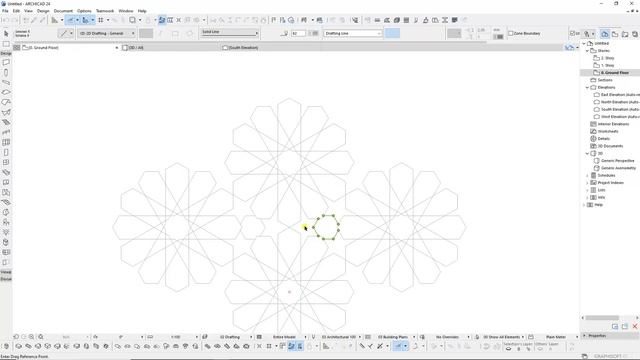This screenshot has height=360, width=640.
Task: Select the Curtain Wall tool in toolbox
Action: (x=6, y=142)
